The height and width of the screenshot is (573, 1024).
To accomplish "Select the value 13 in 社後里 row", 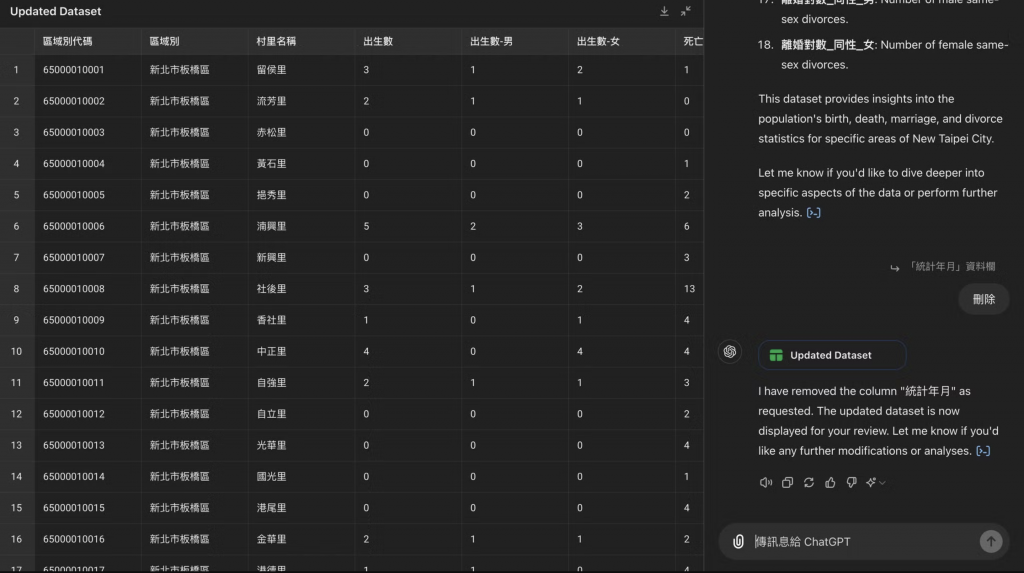I will pos(689,289).
